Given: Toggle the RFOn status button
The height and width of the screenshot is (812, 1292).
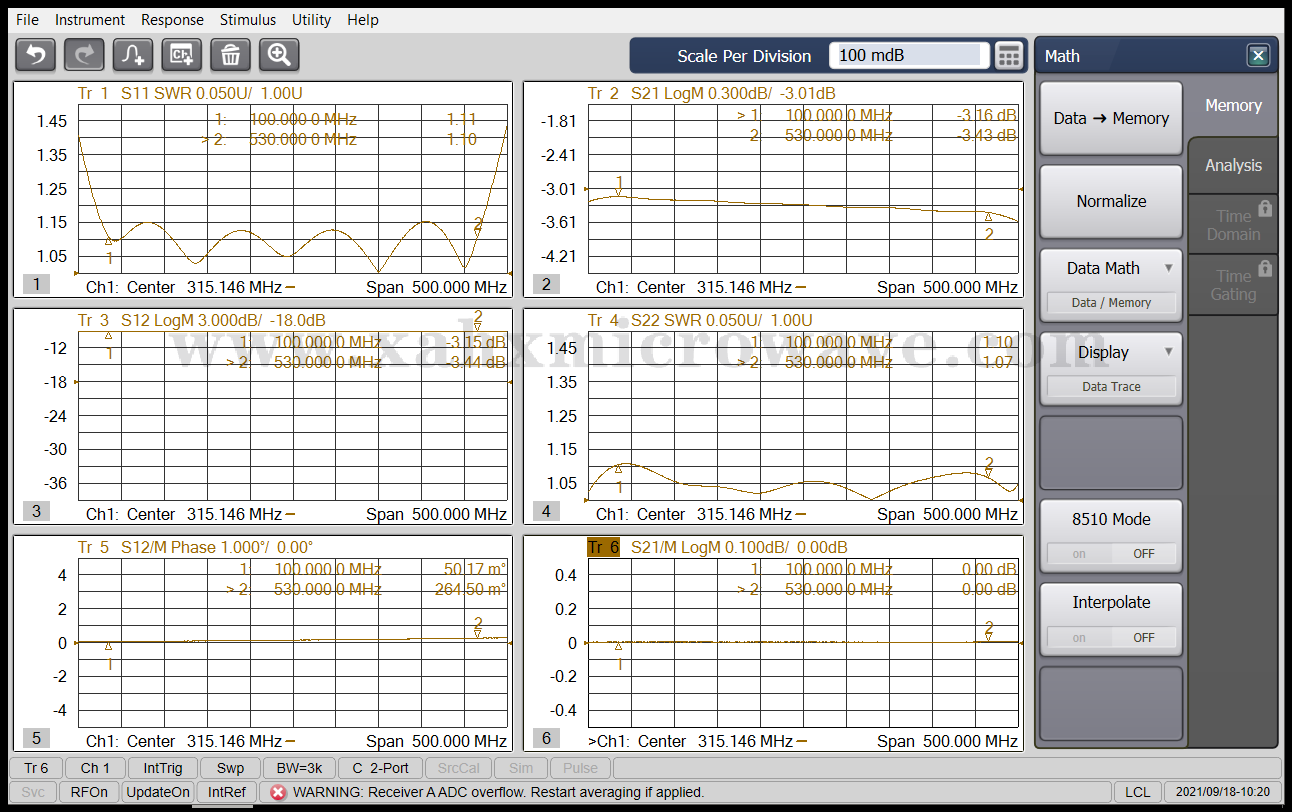Looking at the screenshot, I should [89, 792].
